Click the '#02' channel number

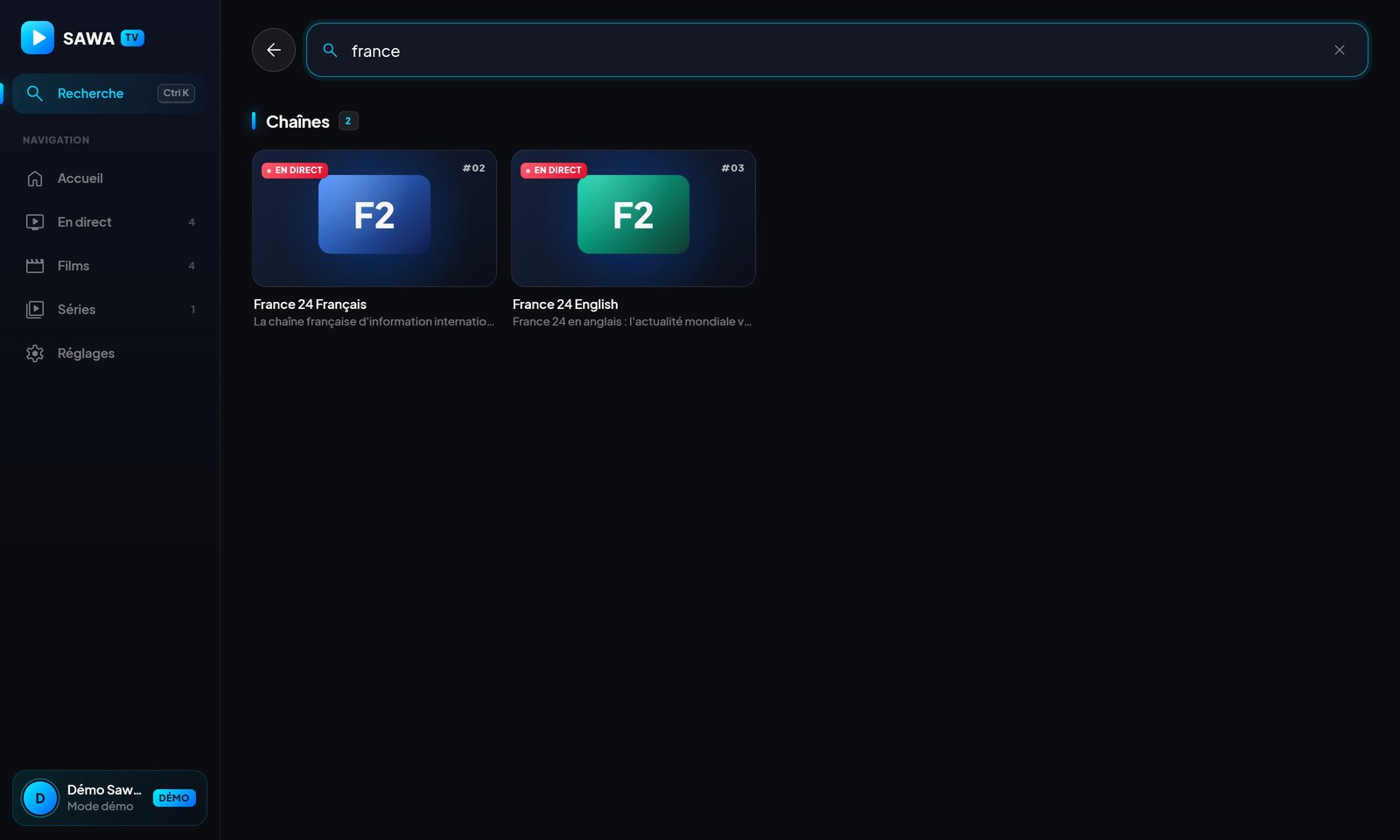point(473,168)
